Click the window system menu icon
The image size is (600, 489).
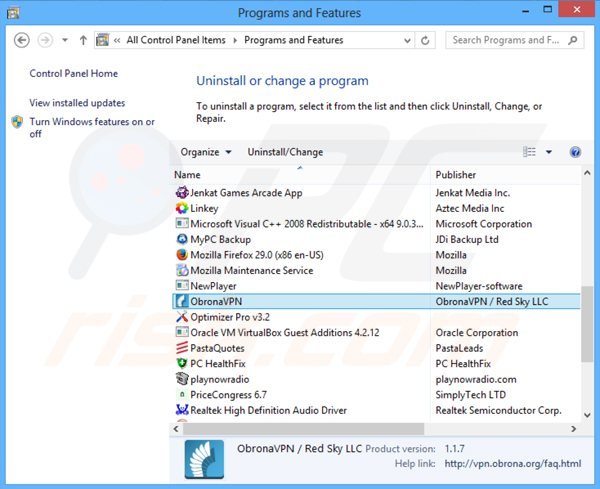click(13, 13)
